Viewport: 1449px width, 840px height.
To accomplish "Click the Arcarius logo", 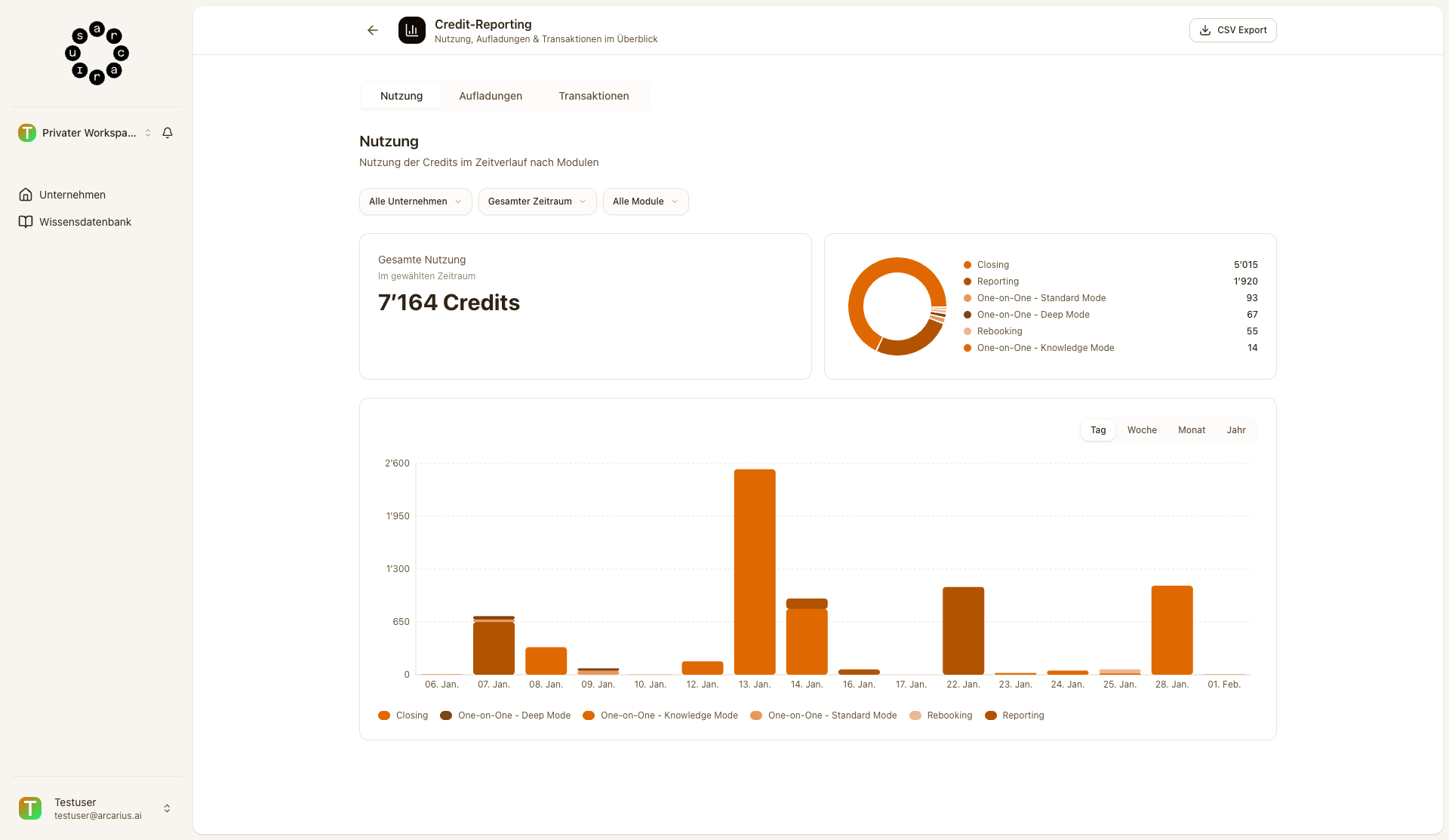I will pos(97,53).
